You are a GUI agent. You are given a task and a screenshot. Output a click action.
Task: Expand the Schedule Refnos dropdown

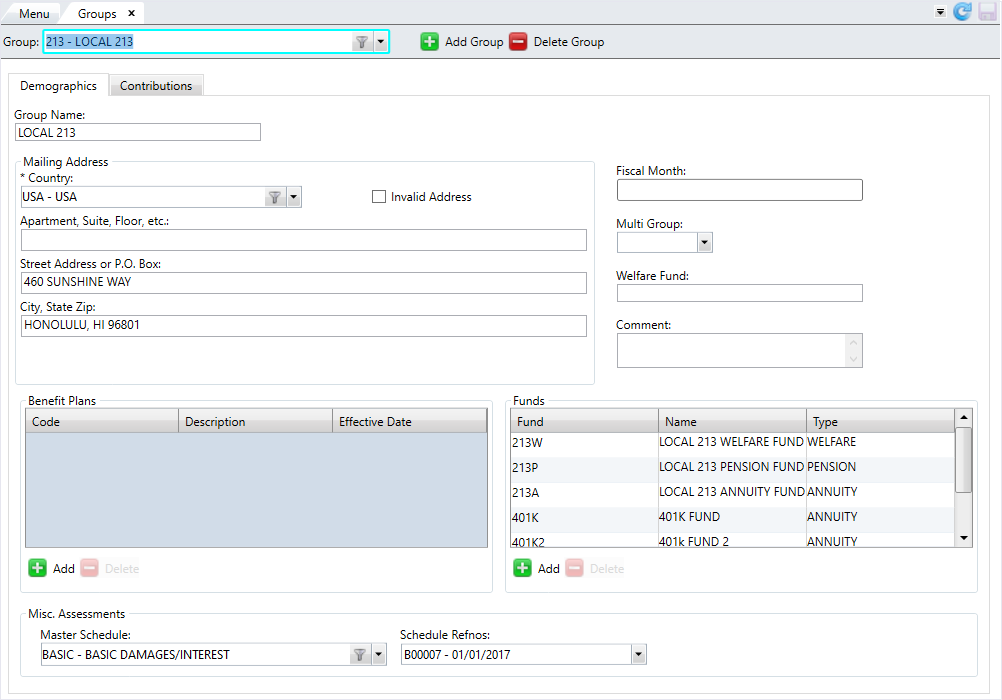pos(638,655)
